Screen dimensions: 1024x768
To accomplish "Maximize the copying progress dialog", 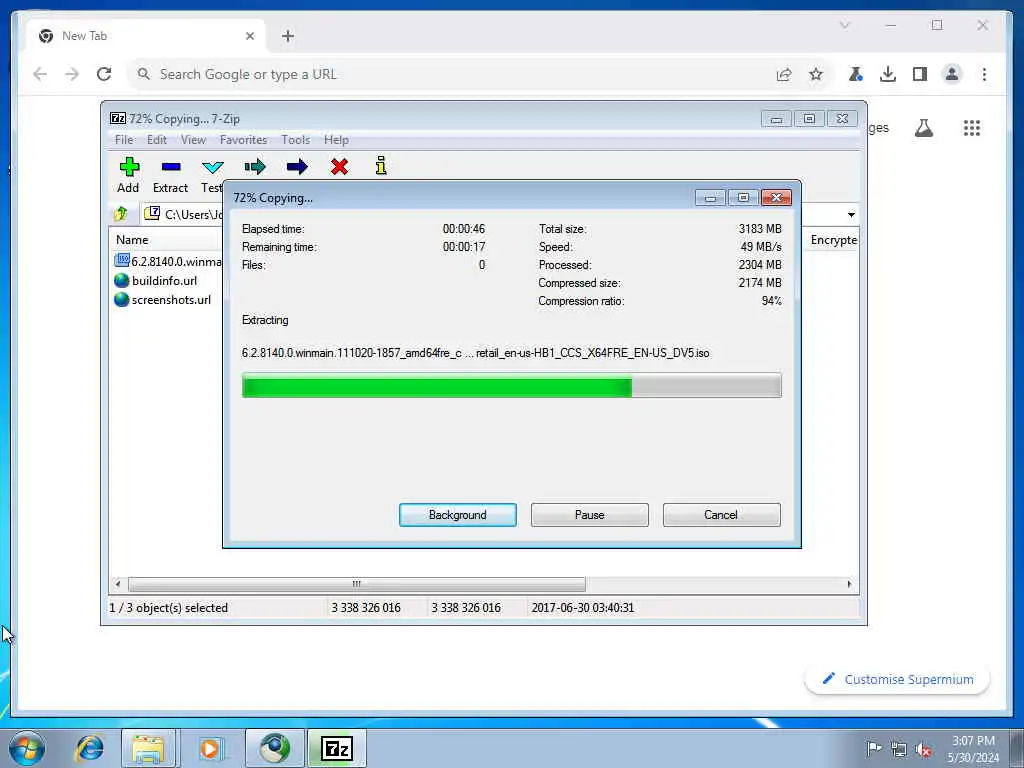I will tap(743, 197).
